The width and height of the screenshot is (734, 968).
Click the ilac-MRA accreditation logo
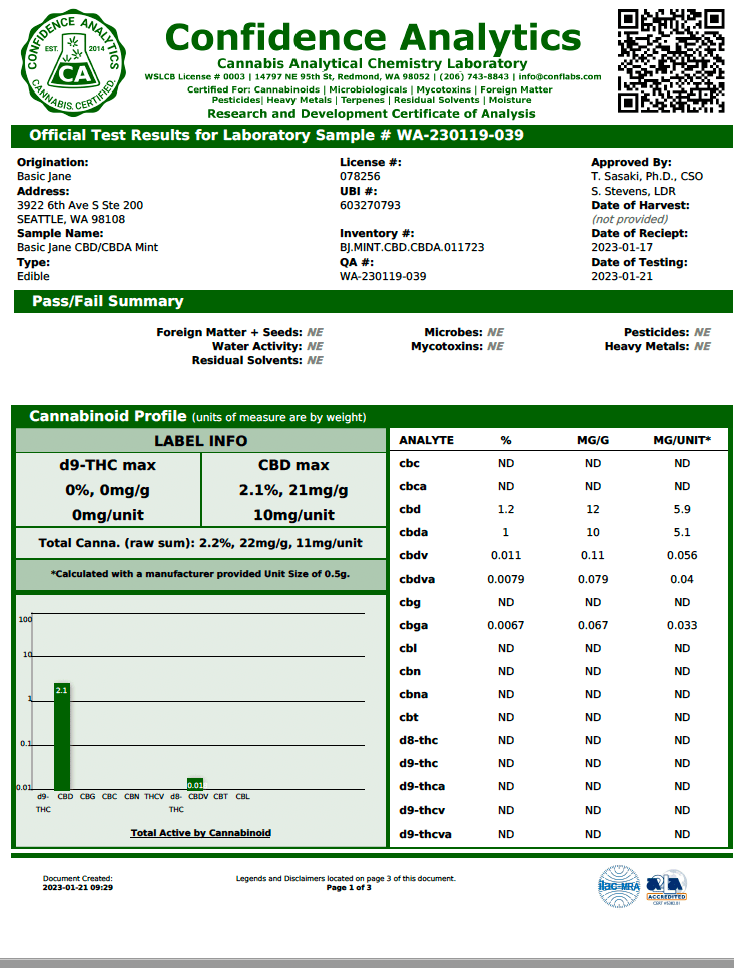point(619,886)
